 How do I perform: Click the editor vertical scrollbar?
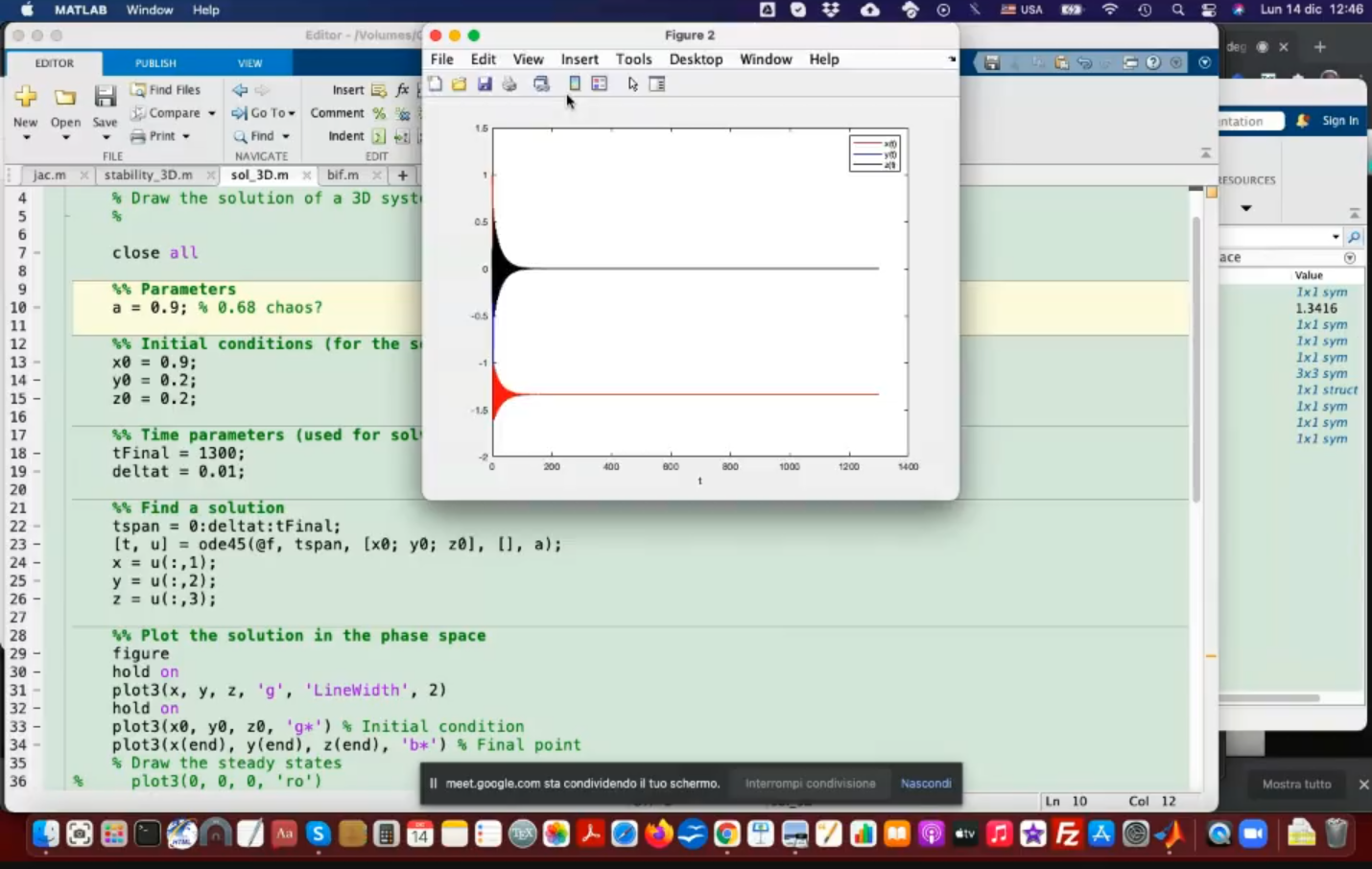coord(1195,360)
